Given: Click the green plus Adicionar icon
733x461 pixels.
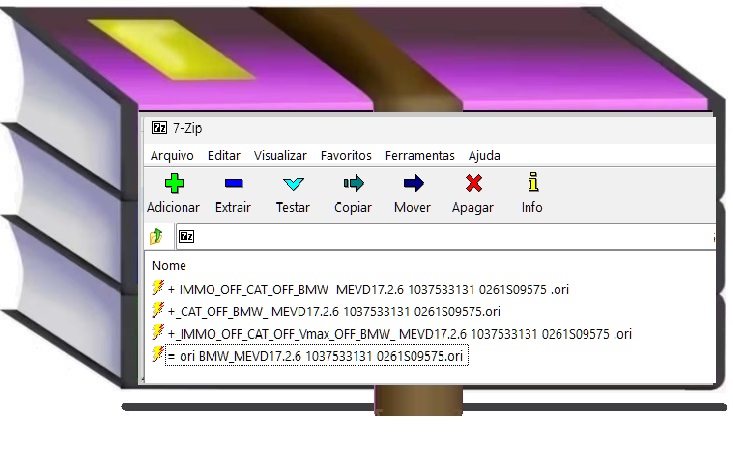Looking at the screenshot, I should 173,184.
